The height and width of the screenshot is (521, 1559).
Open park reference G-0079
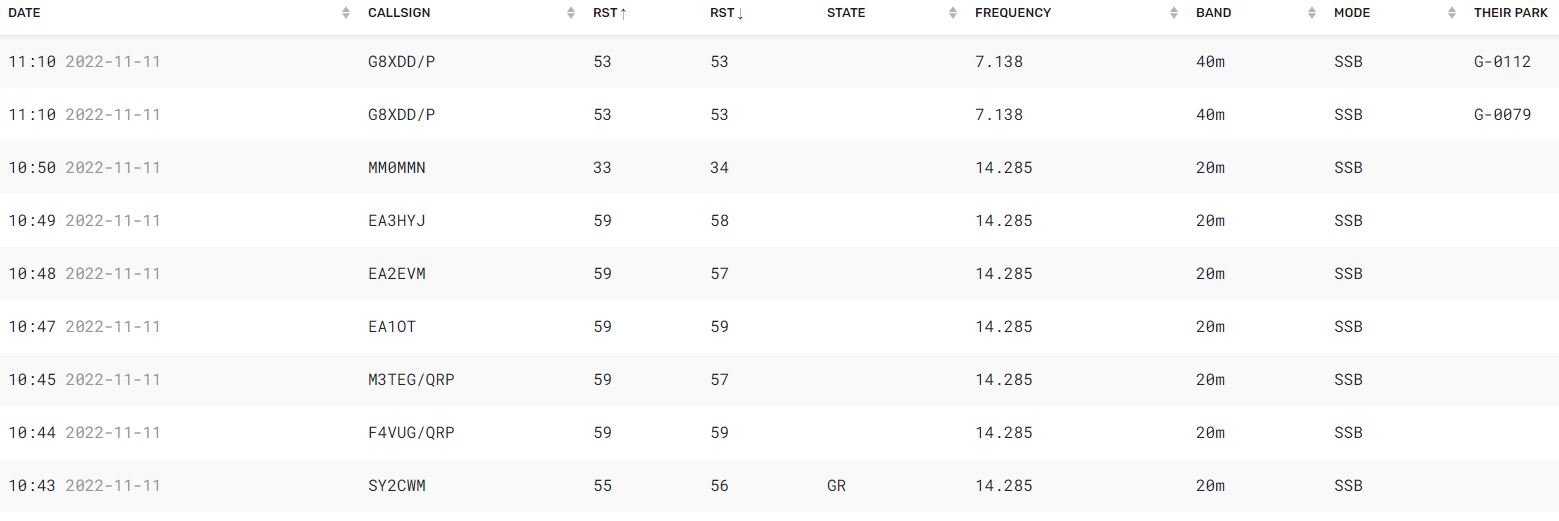(1502, 115)
